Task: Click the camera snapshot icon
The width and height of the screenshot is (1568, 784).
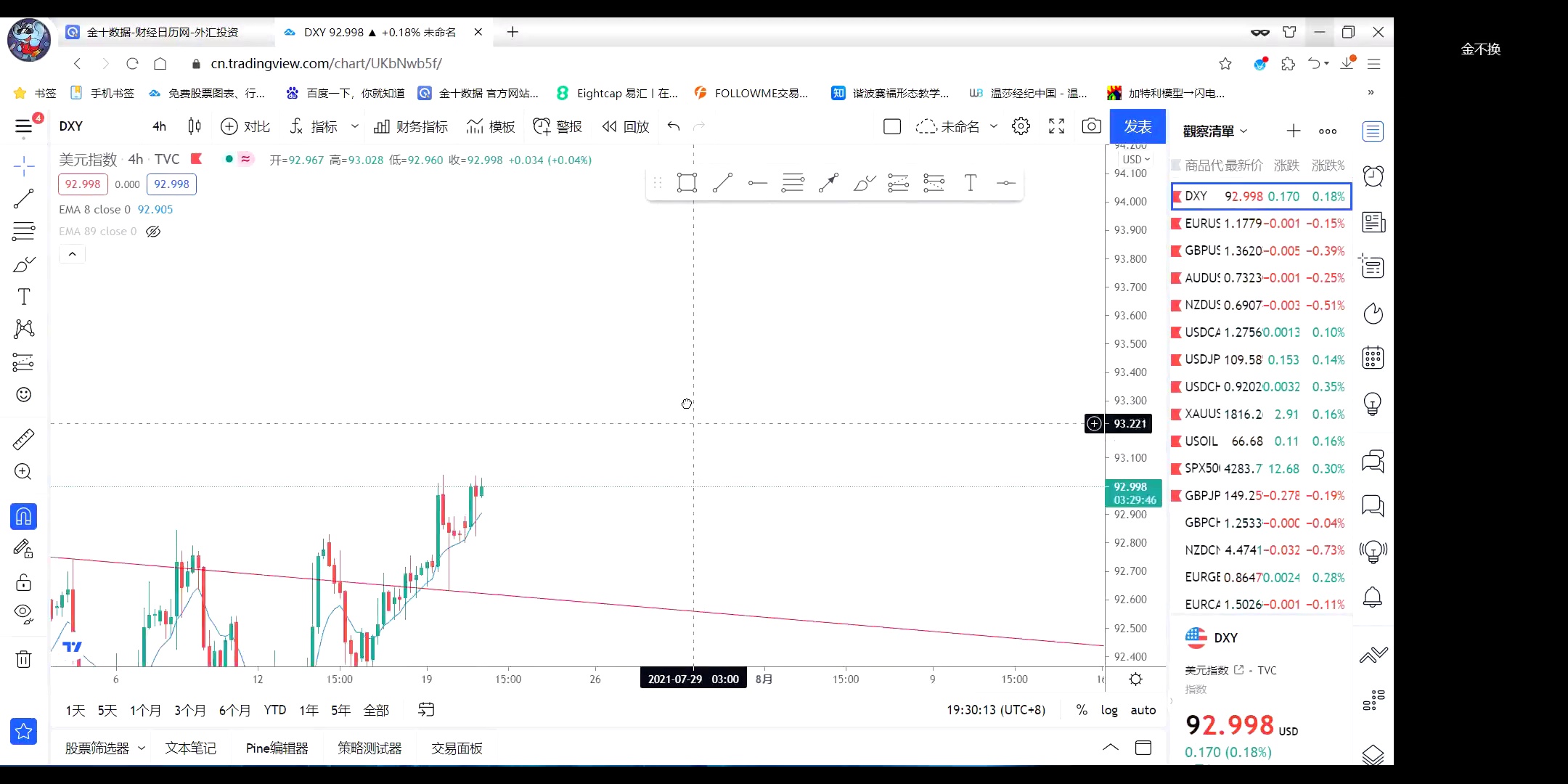Action: tap(1091, 126)
